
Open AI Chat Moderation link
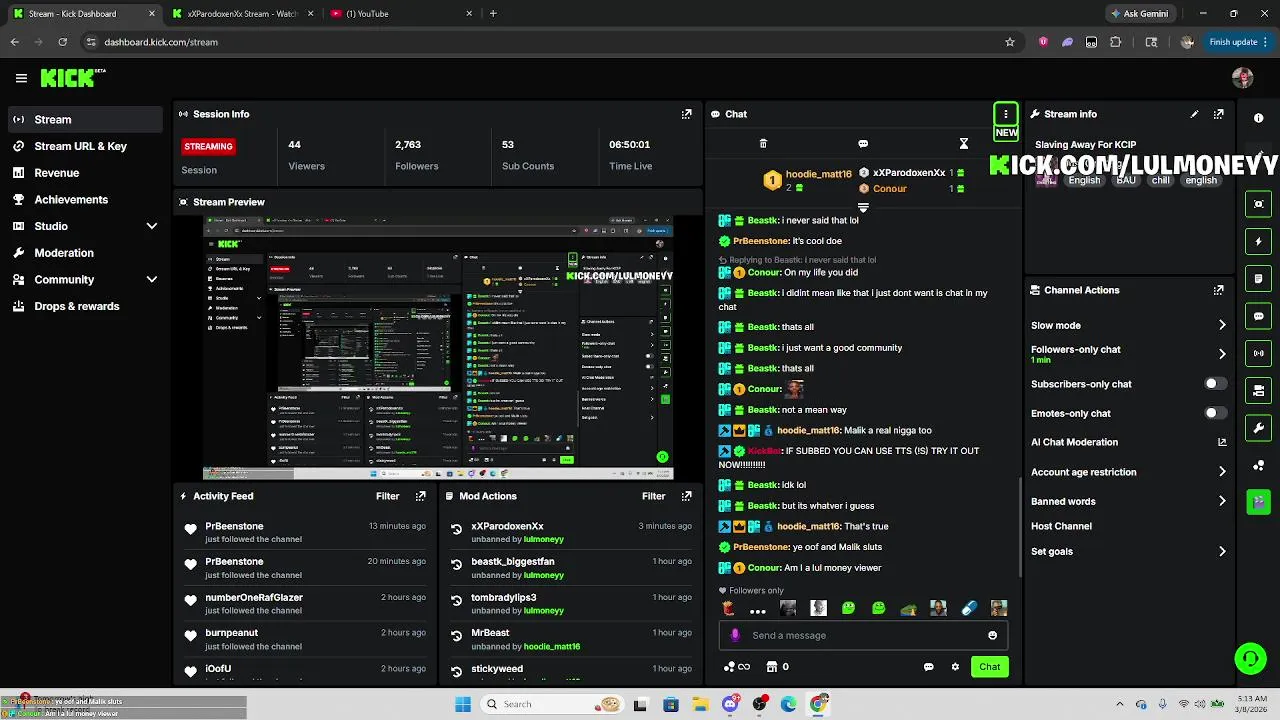1129,442
